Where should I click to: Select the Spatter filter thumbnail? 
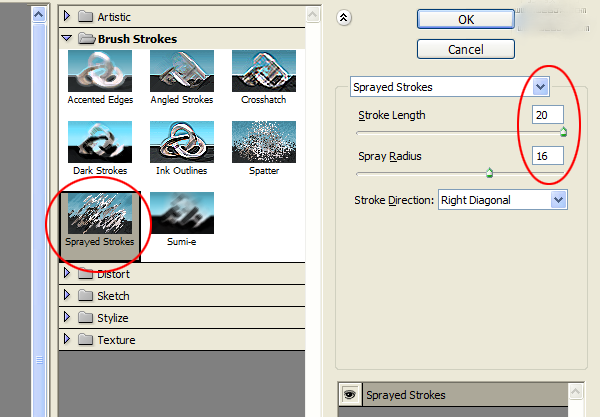click(264, 142)
